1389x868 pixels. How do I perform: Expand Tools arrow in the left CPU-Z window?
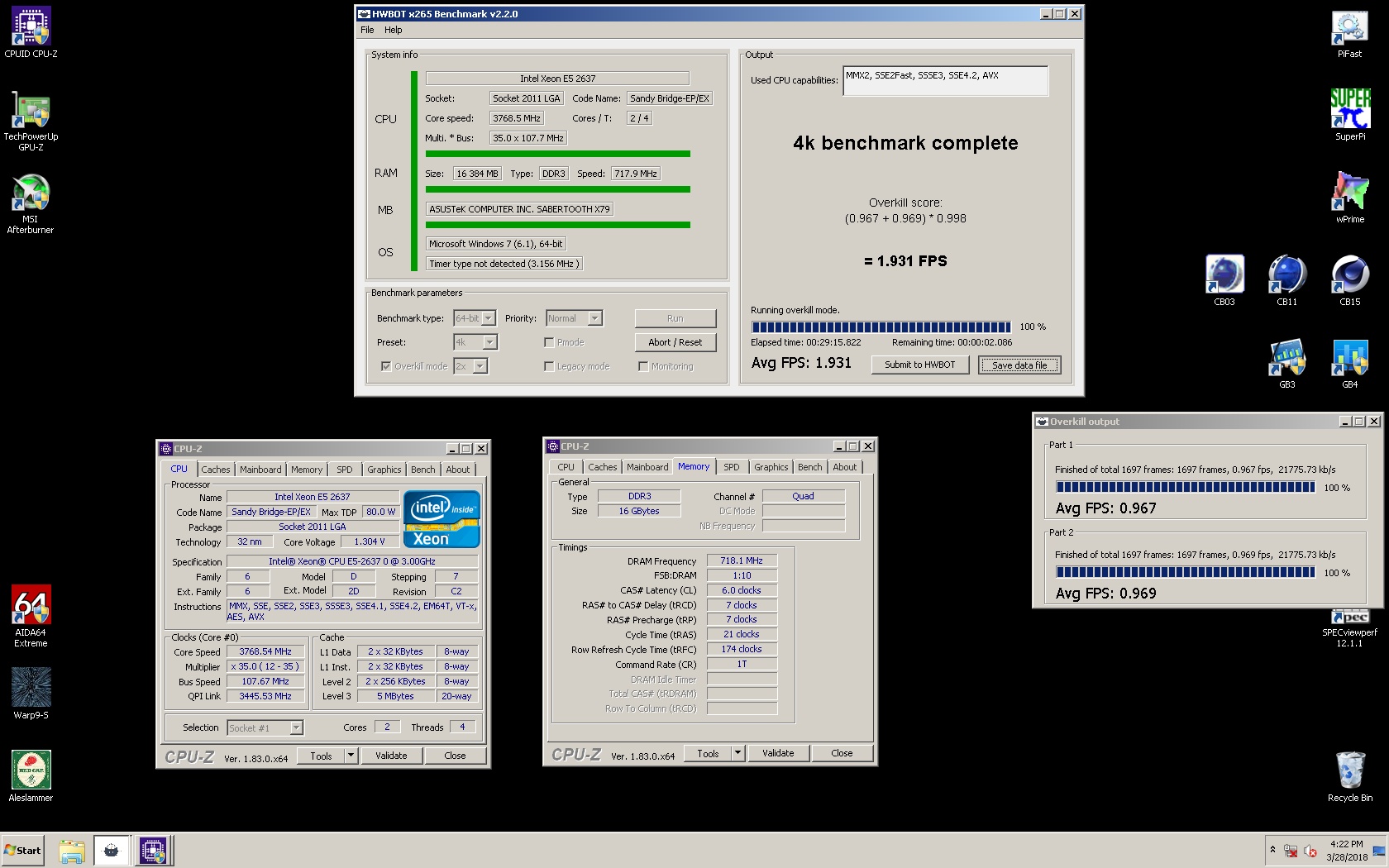(x=351, y=756)
